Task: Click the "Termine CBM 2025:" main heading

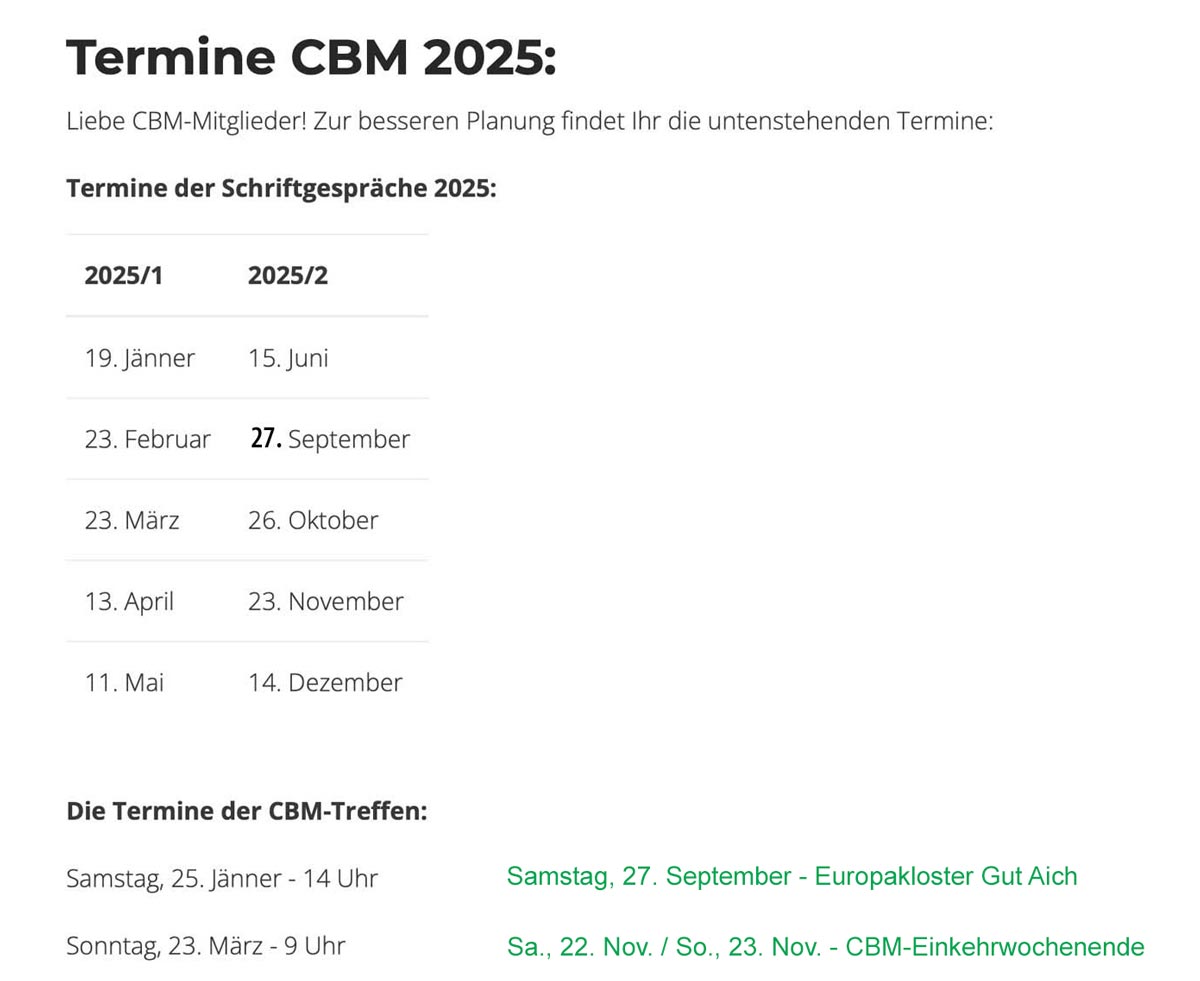Action: point(310,58)
